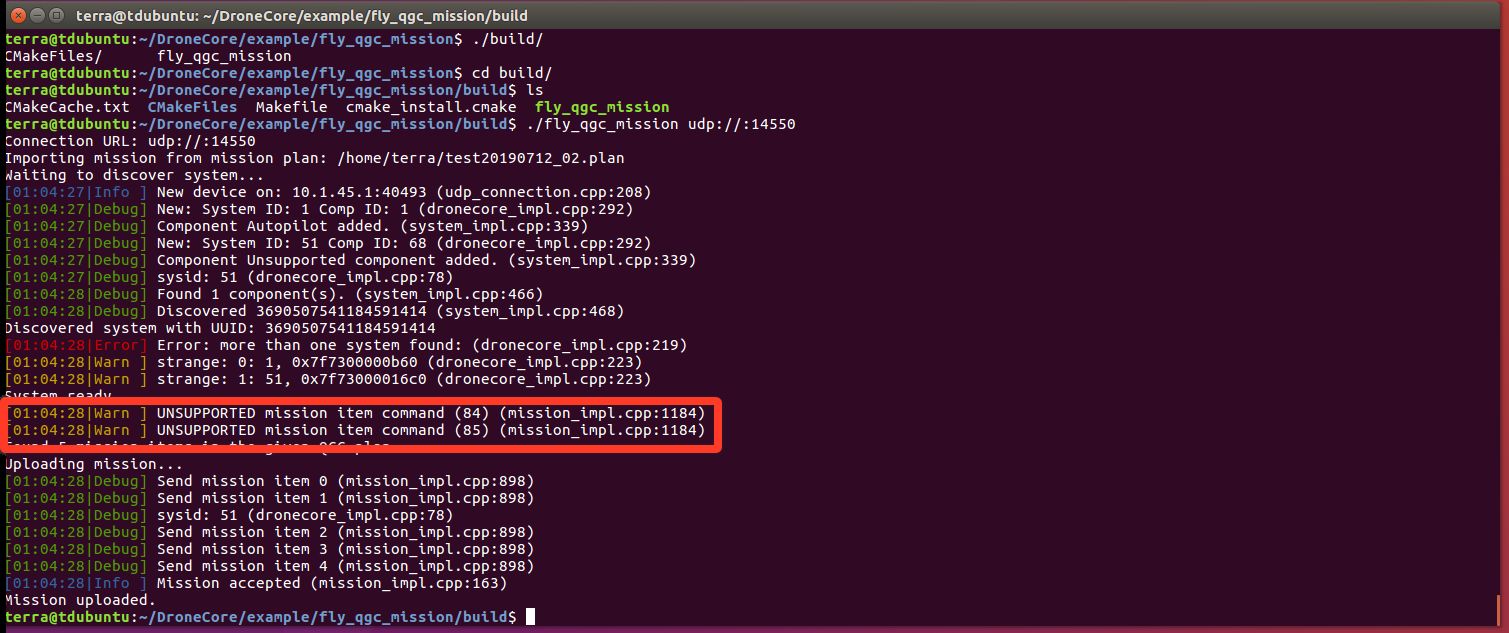Click 'Discovered 3690507541184591414 (system_impl.cpp:468)' debug line

[x=314, y=311]
